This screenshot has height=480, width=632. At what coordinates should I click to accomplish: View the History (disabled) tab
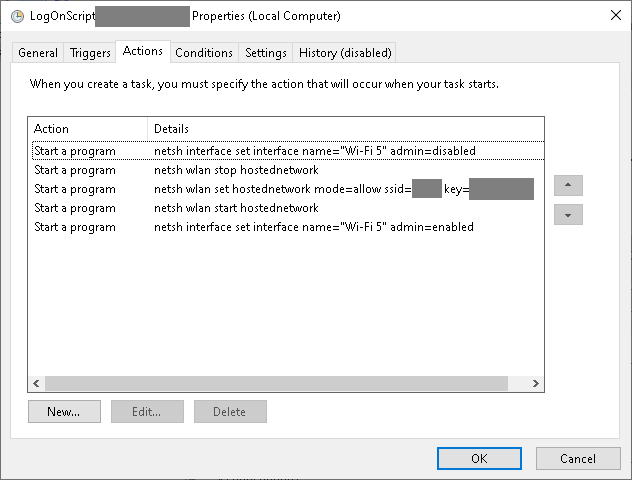(x=345, y=53)
